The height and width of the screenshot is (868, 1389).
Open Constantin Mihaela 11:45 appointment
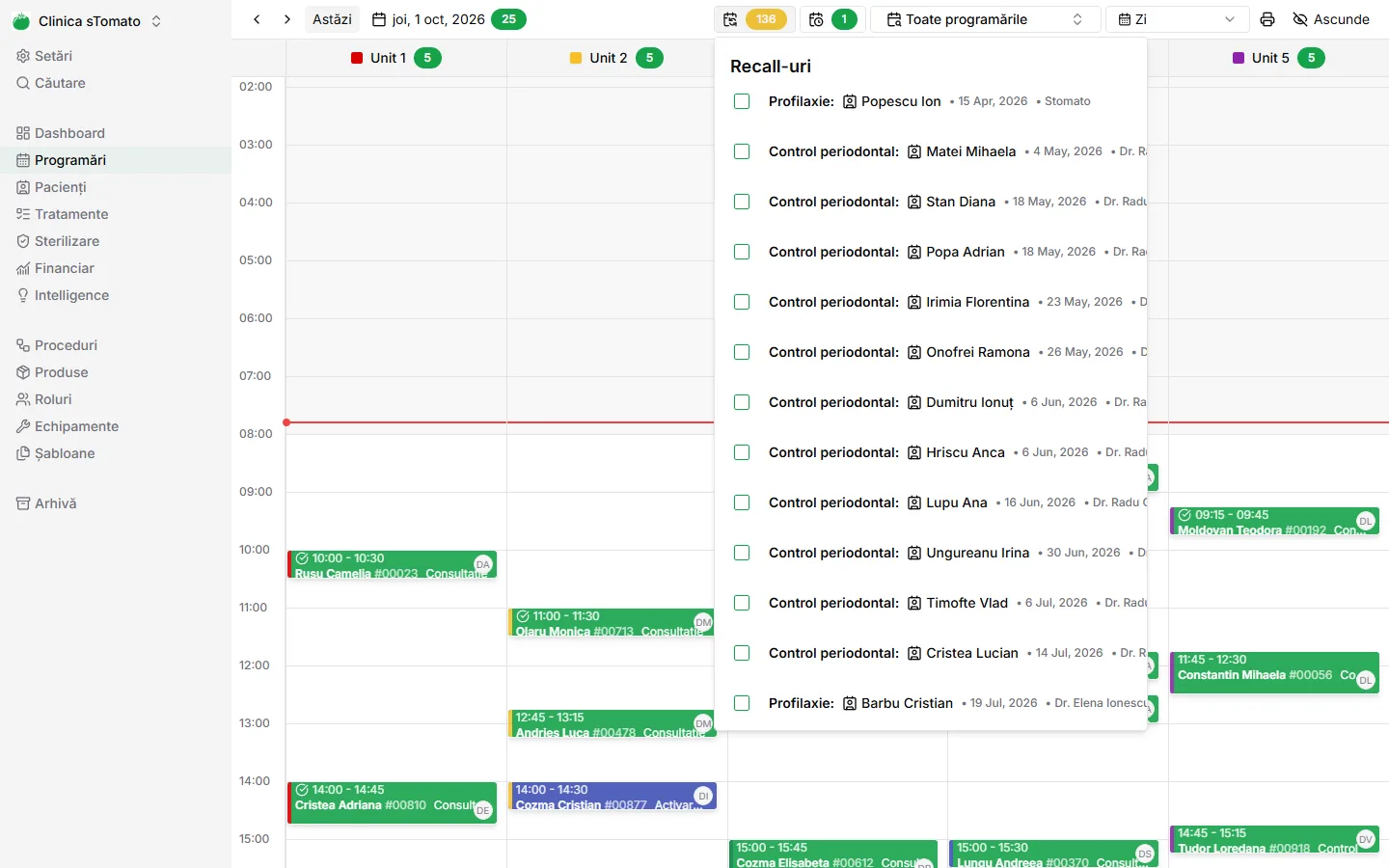pos(1275,672)
